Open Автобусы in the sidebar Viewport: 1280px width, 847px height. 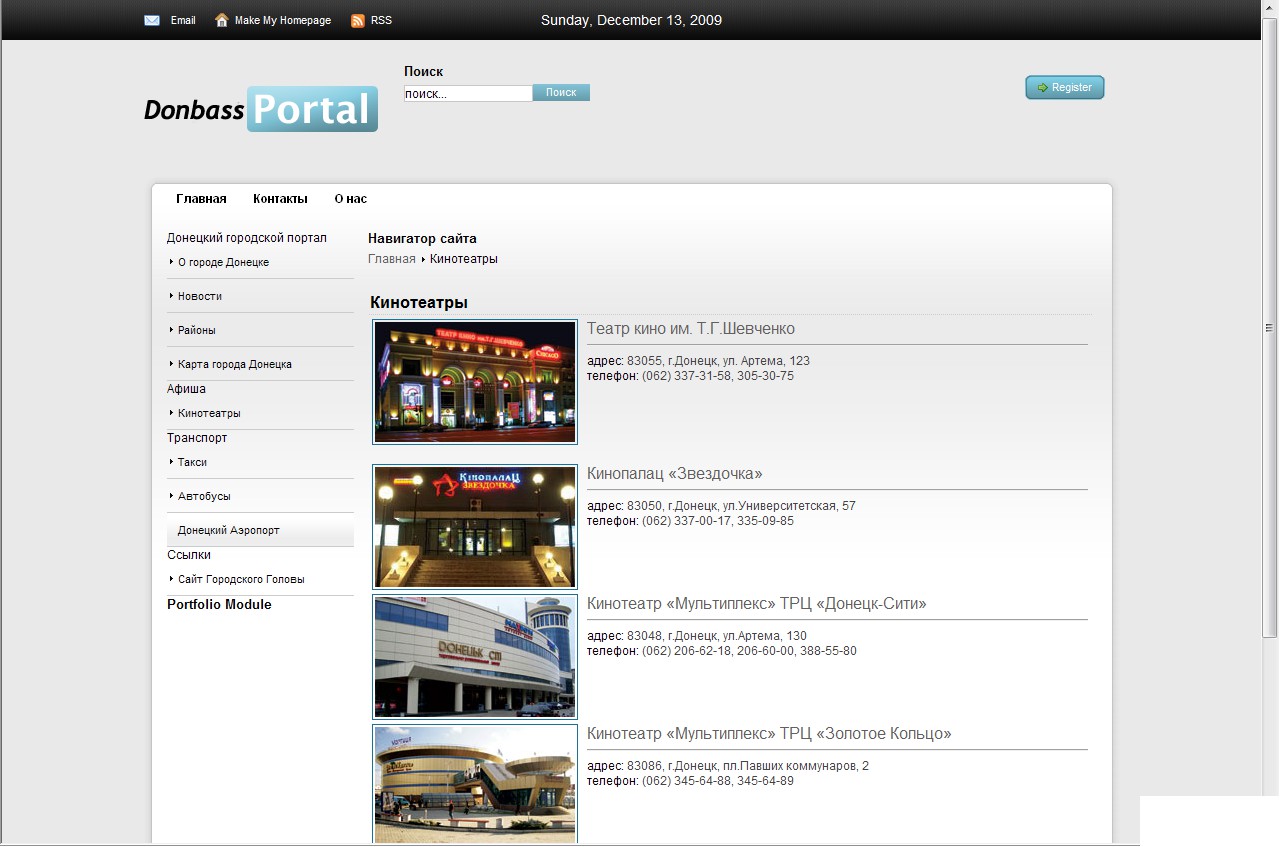pyautogui.click(x=204, y=496)
